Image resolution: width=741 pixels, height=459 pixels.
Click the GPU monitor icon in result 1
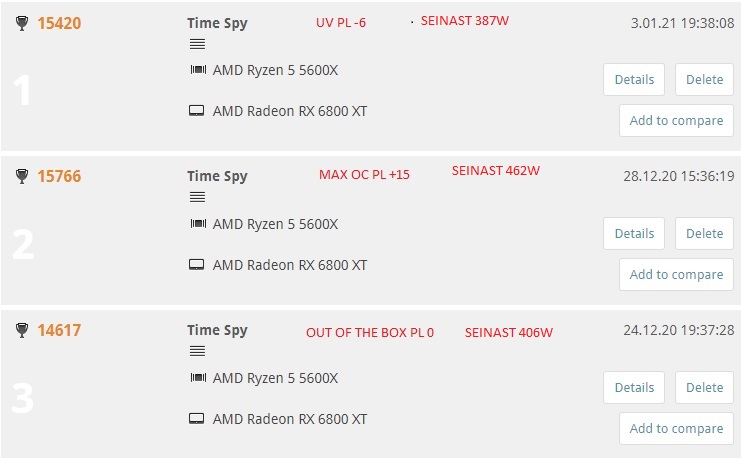pyautogui.click(x=197, y=111)
